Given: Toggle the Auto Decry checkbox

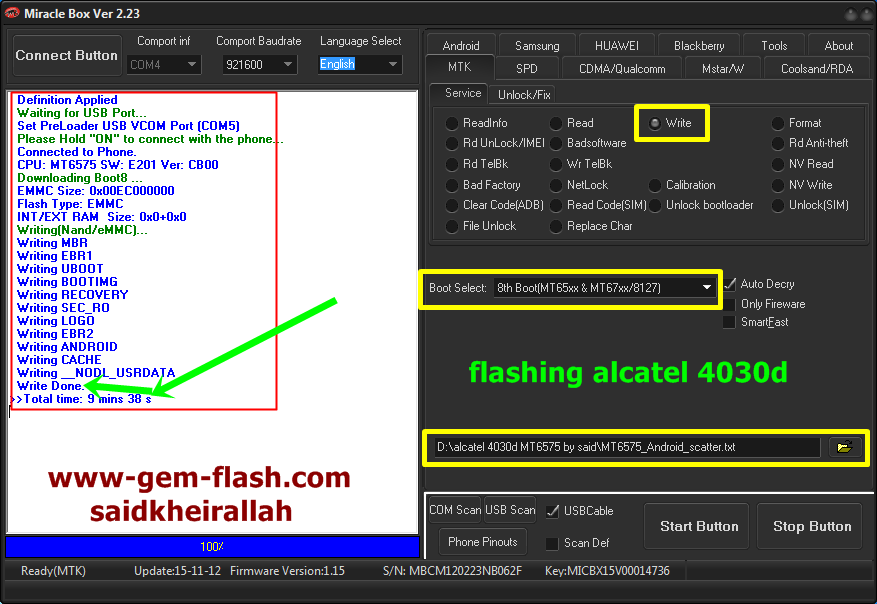Looking at the screenshot, I should (729, 284).
